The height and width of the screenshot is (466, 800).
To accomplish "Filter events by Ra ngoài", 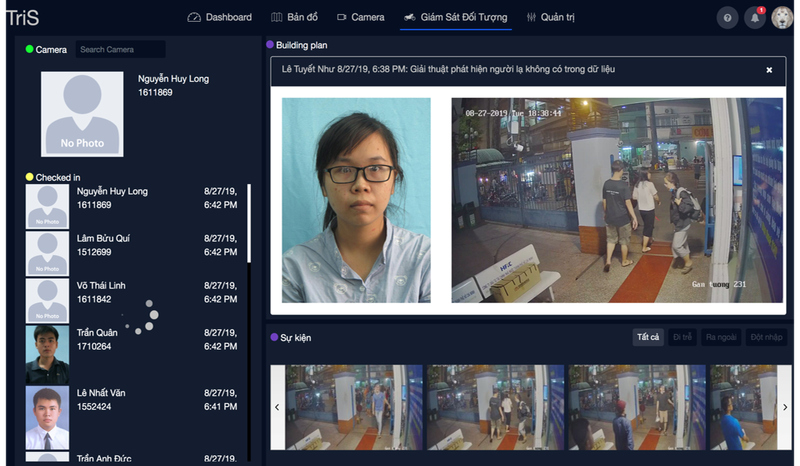I will click(721, 337).
